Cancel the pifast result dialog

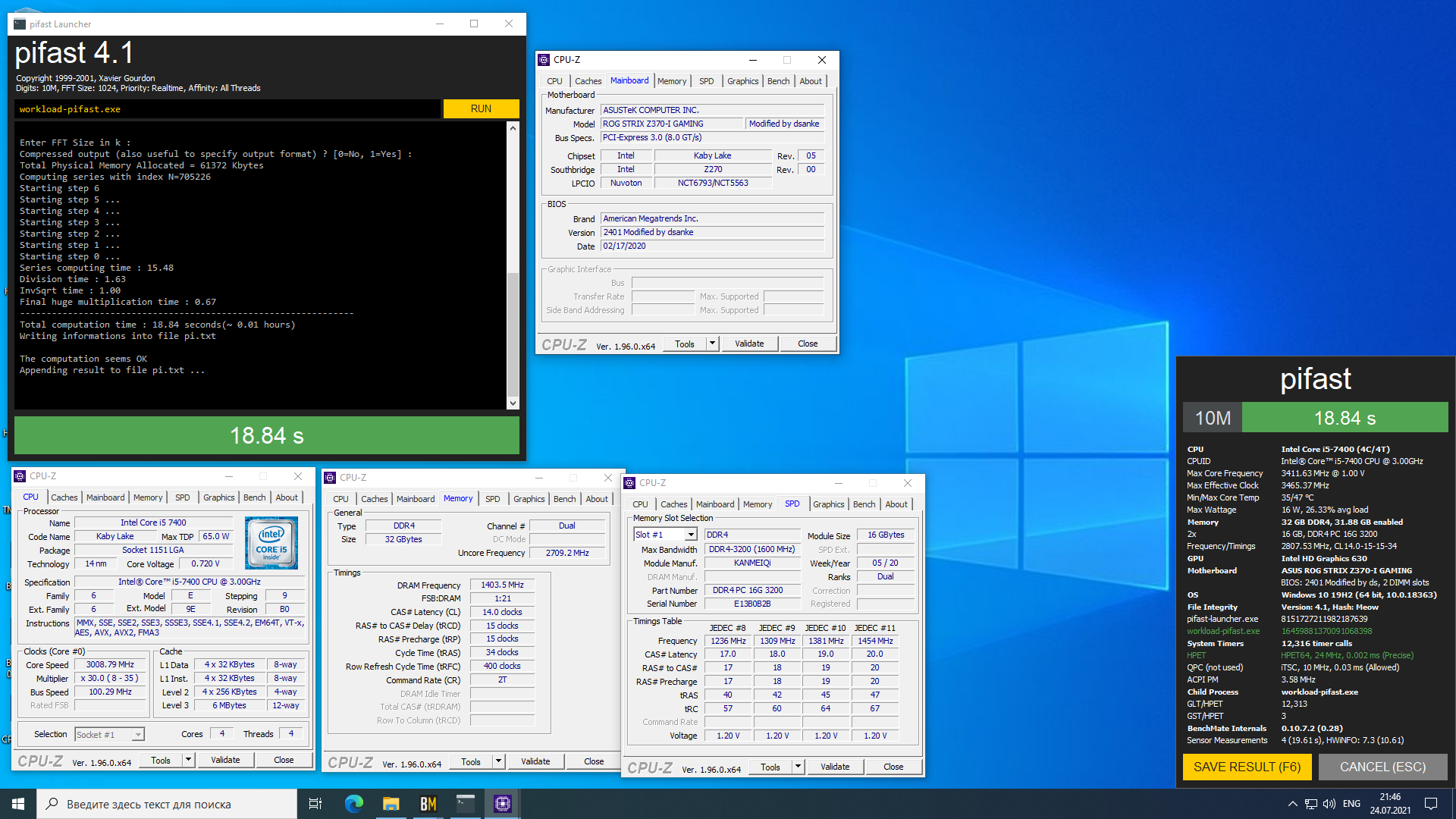1382,767
